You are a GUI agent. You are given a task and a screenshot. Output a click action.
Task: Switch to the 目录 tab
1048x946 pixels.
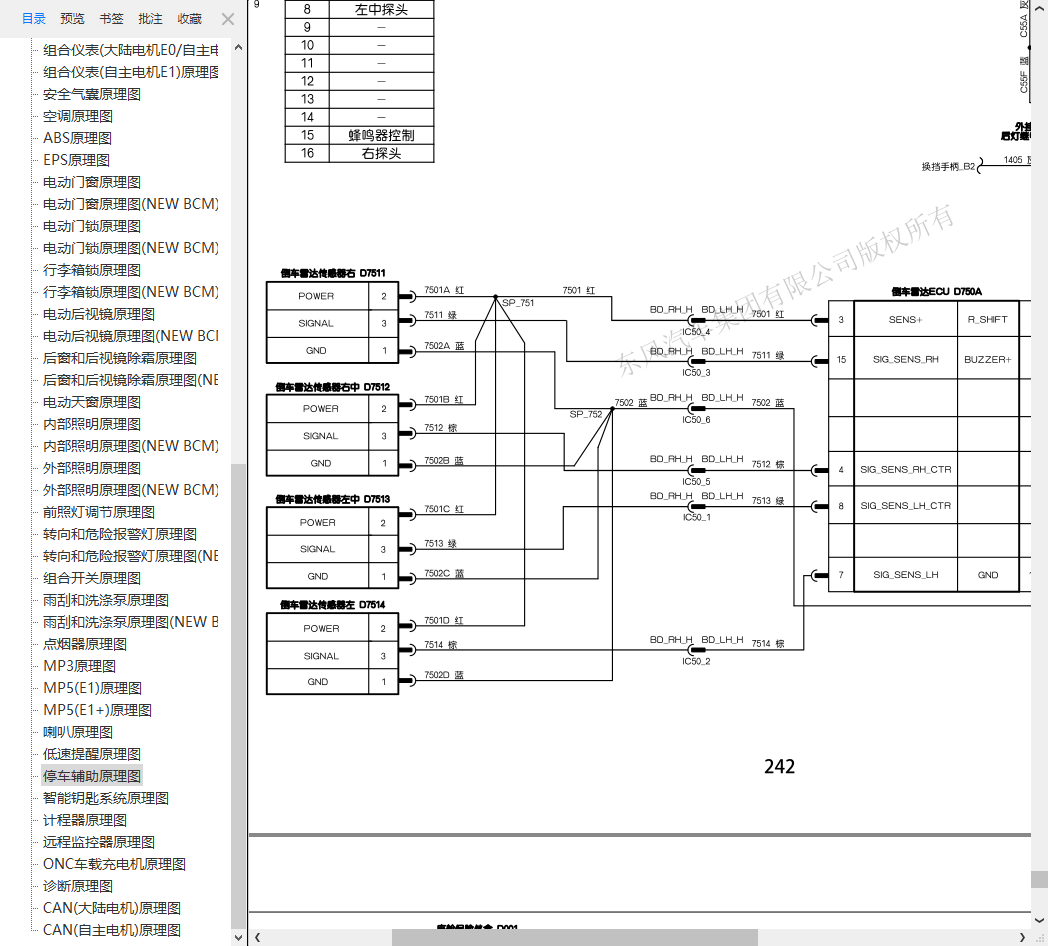coord(33,19)
